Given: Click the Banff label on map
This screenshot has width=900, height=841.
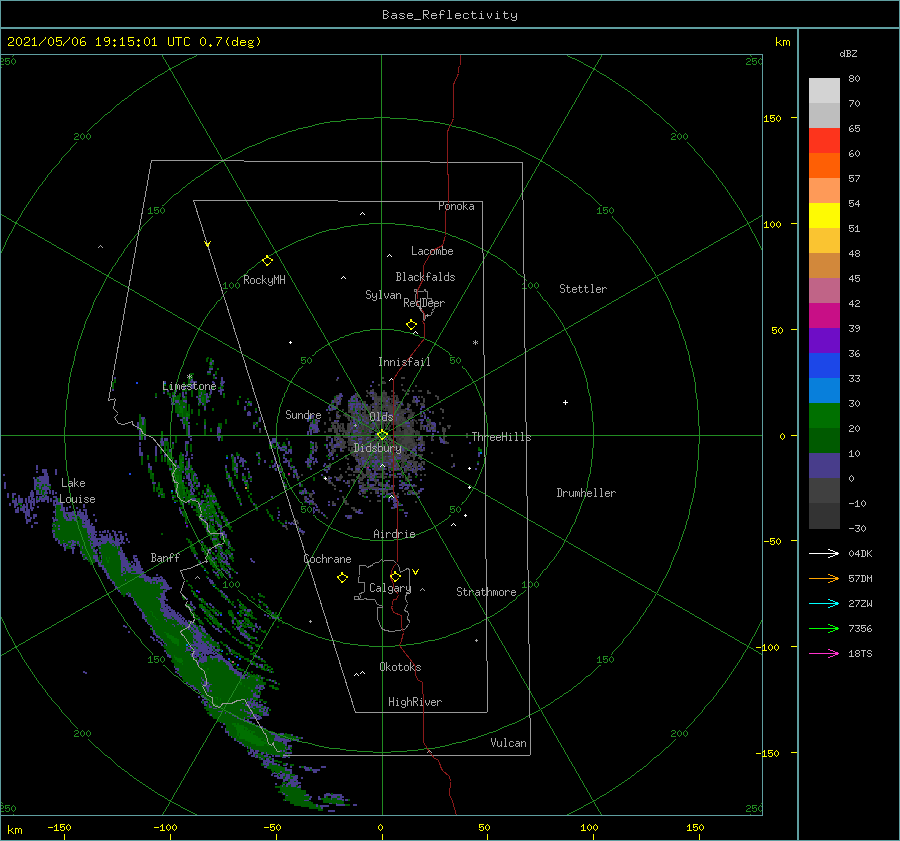Looking at the screenshot, I should [165, 558].
